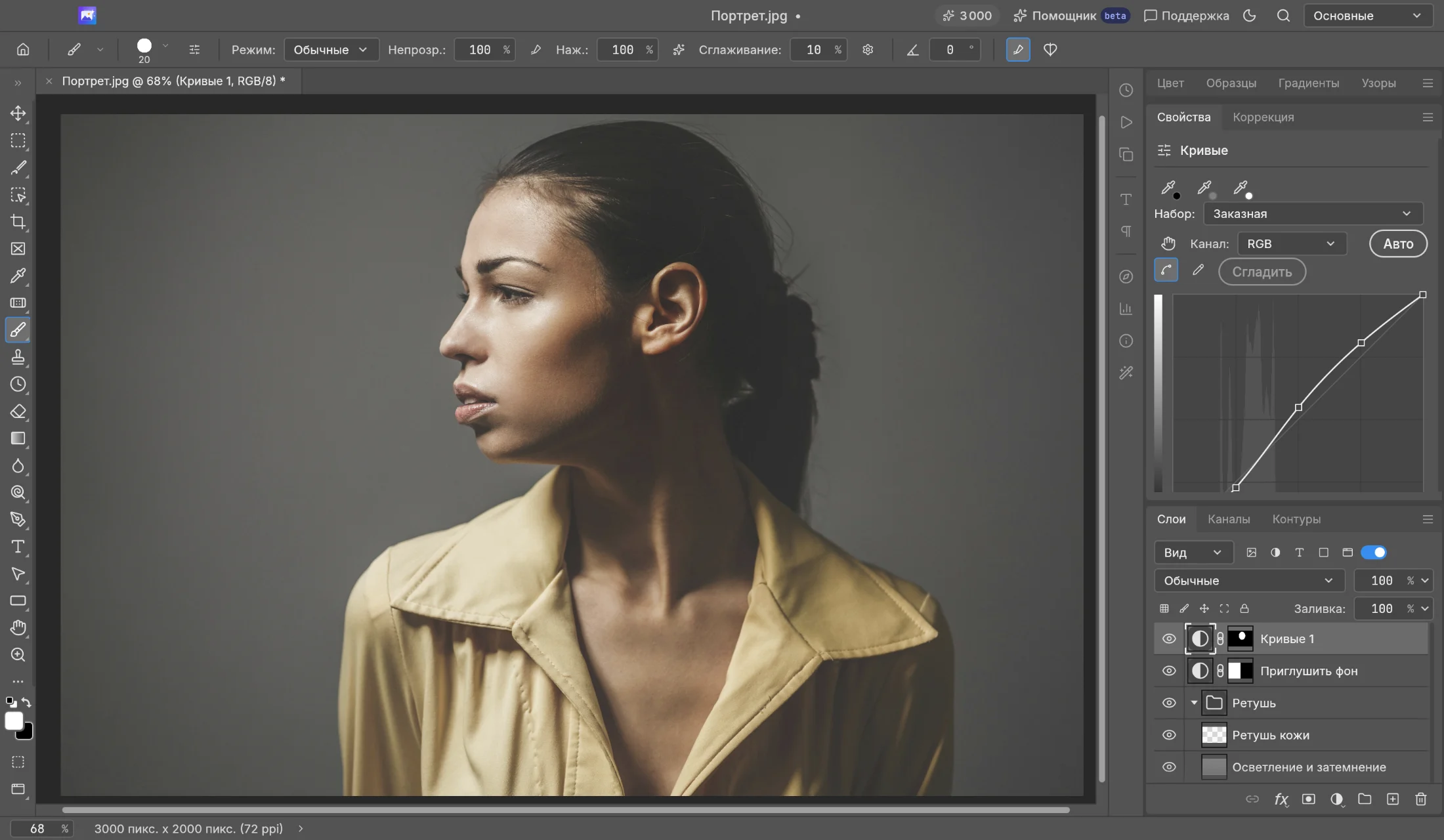Select the Crop tool
The height and width of the screenshot is (840, 1444).
point(18,222)
